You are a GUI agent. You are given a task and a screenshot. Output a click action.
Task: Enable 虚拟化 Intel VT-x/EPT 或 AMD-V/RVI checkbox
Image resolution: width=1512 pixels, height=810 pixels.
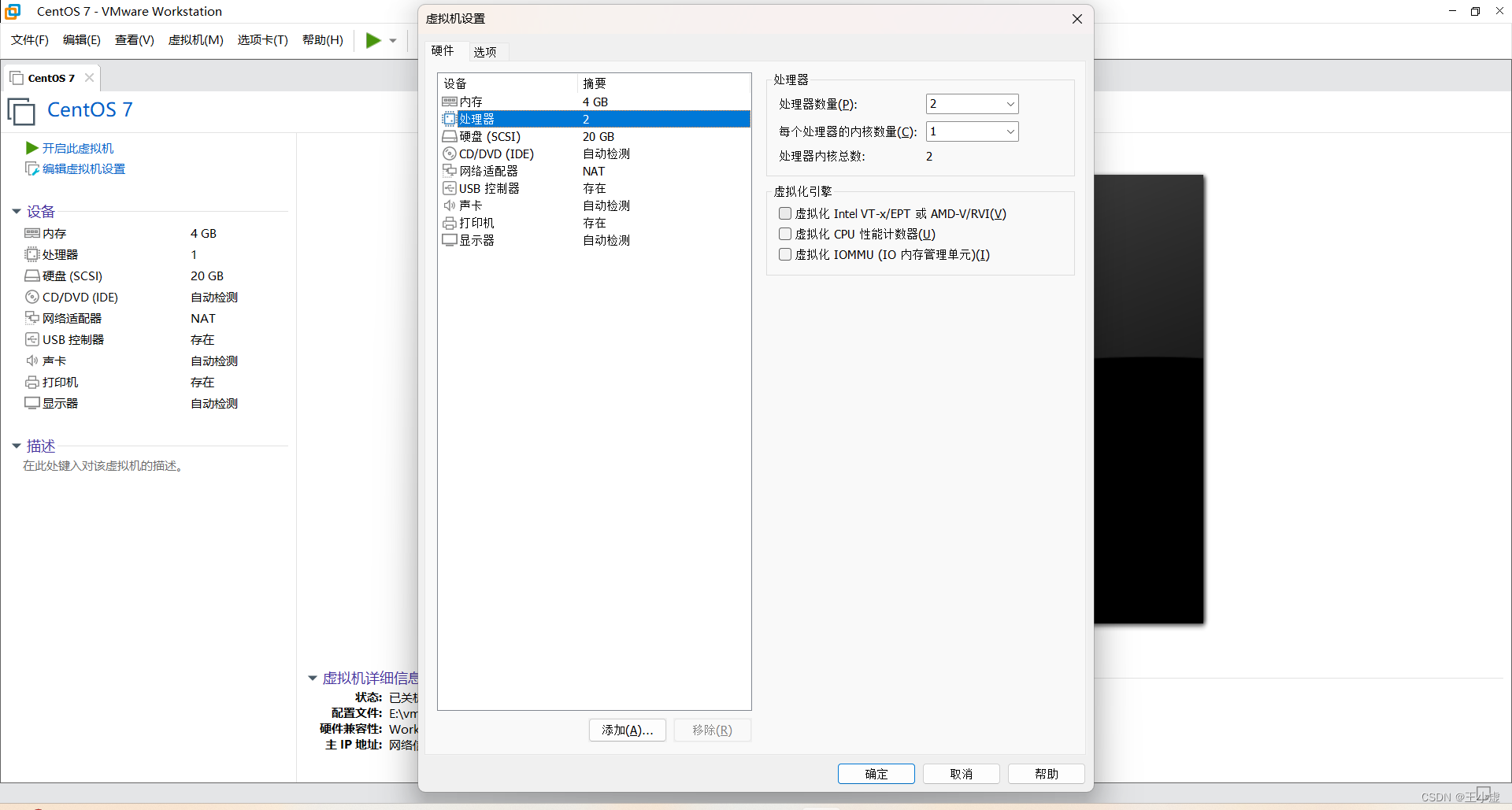(785, 213)
